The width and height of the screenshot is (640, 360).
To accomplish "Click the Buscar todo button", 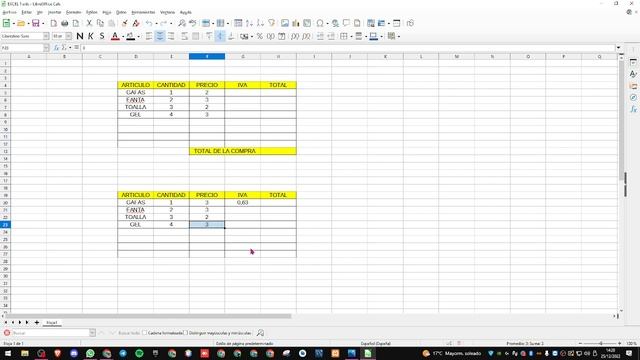I will point(129,333).
